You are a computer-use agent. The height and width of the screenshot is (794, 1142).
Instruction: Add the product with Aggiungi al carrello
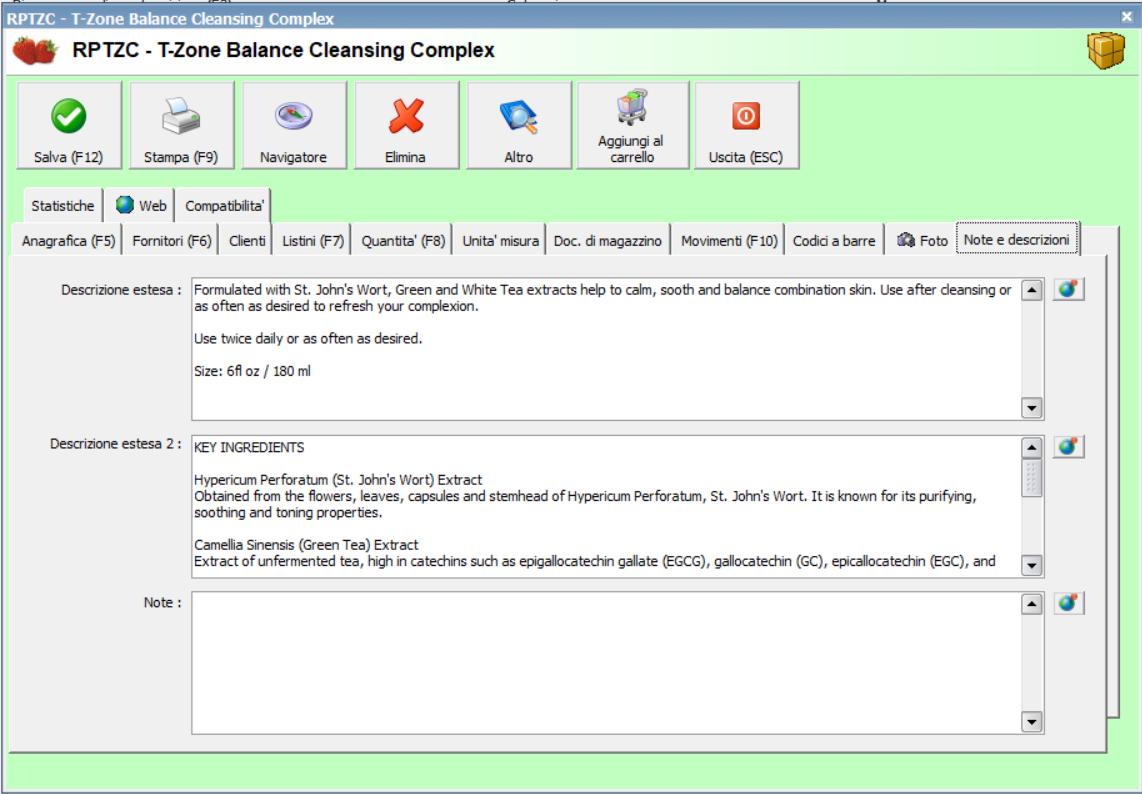click(632, 125)
